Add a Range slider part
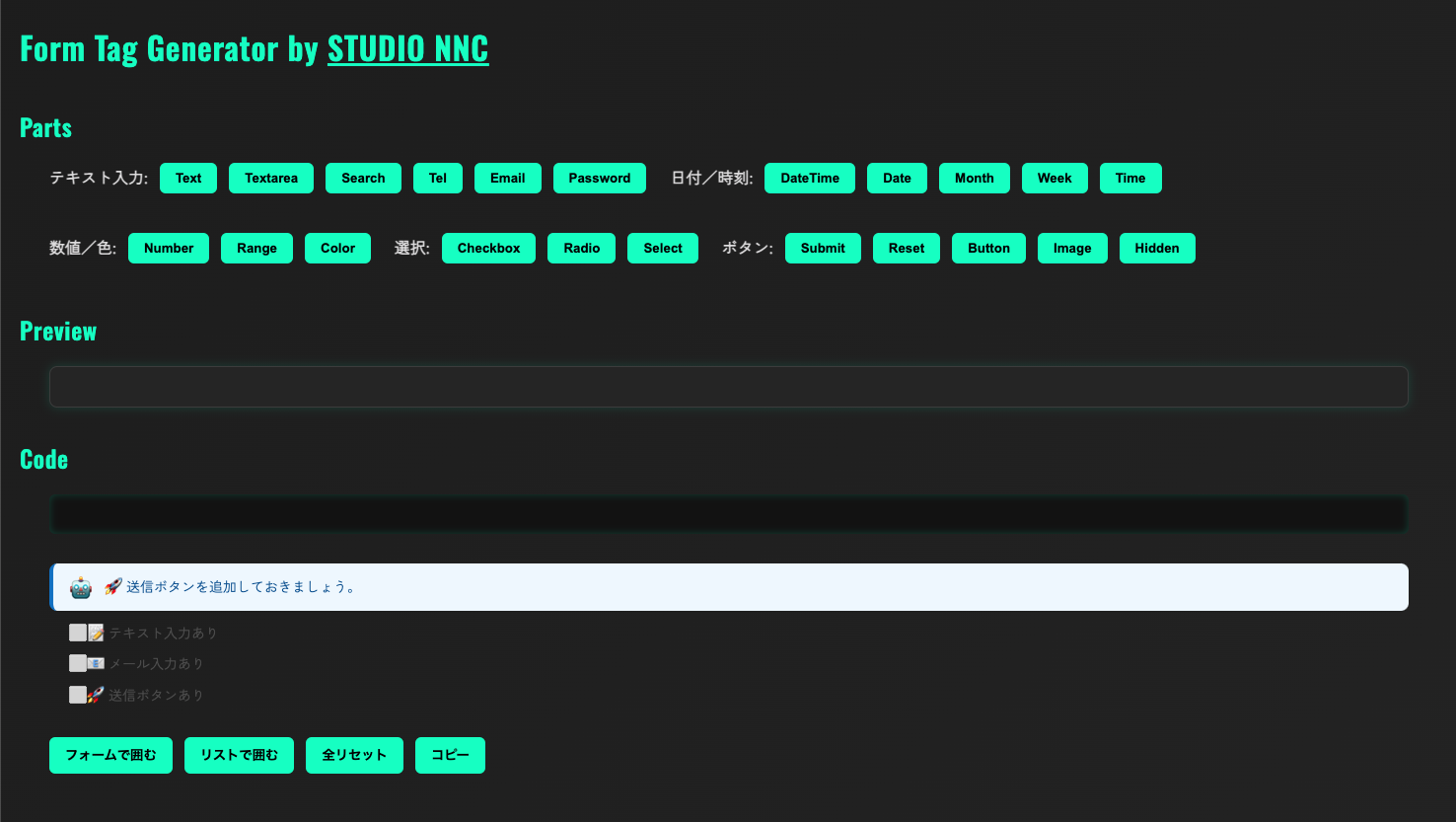Image resolution: width=1456 pixels, height=822 pixels. point(256,248)
